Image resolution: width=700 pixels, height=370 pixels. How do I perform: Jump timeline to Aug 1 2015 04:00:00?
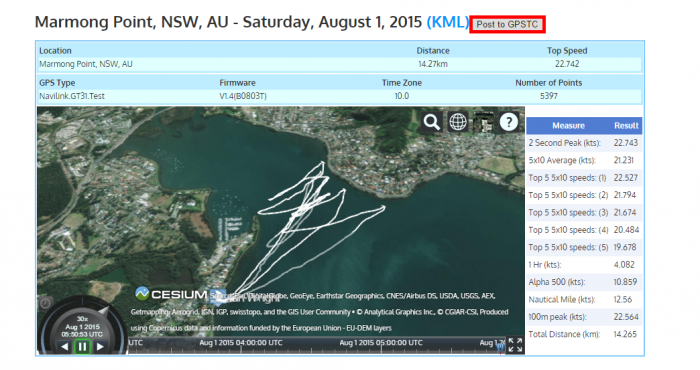pos(241,343)
